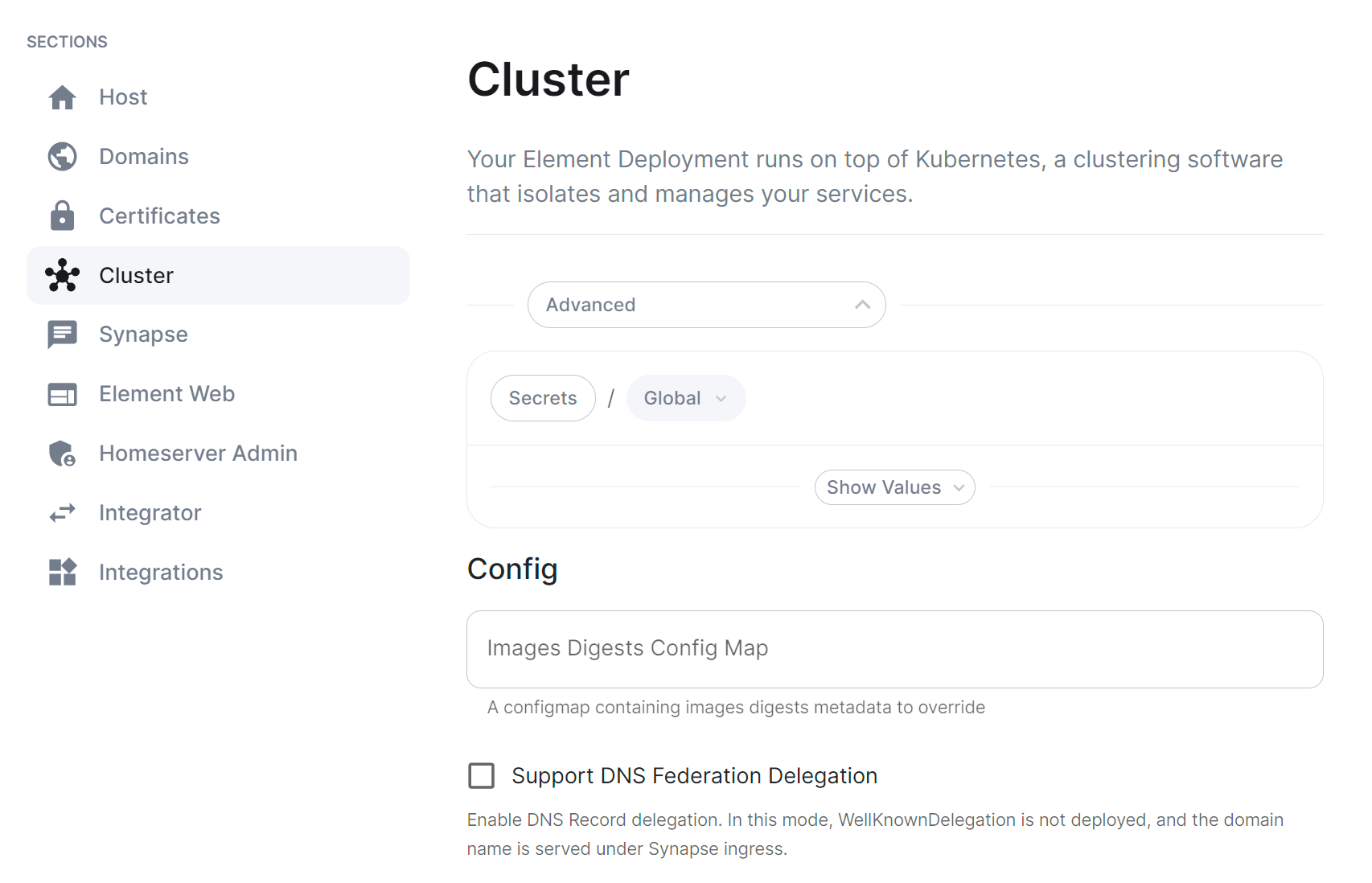Click the Config heading

(512, 569)
